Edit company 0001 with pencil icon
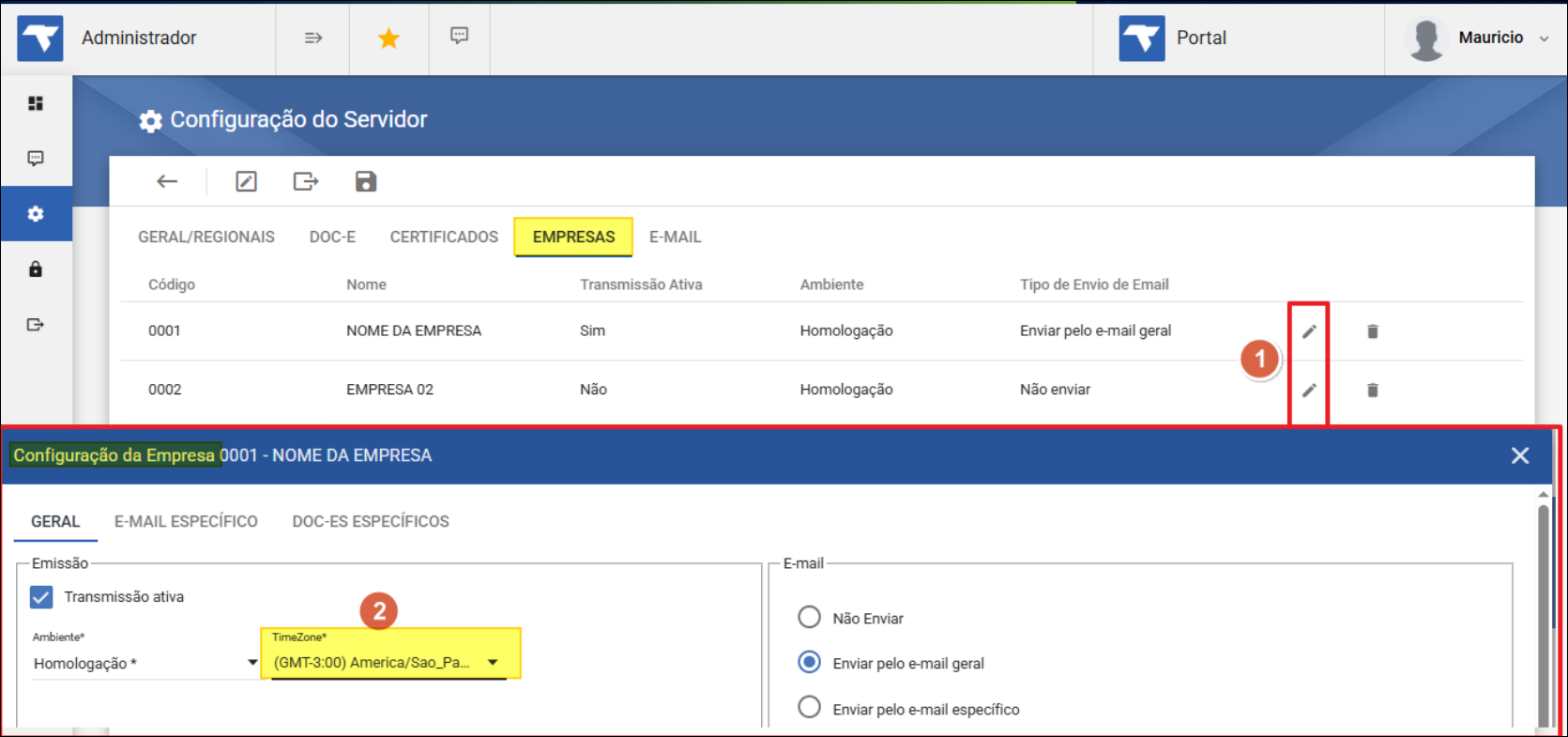 1309,330
